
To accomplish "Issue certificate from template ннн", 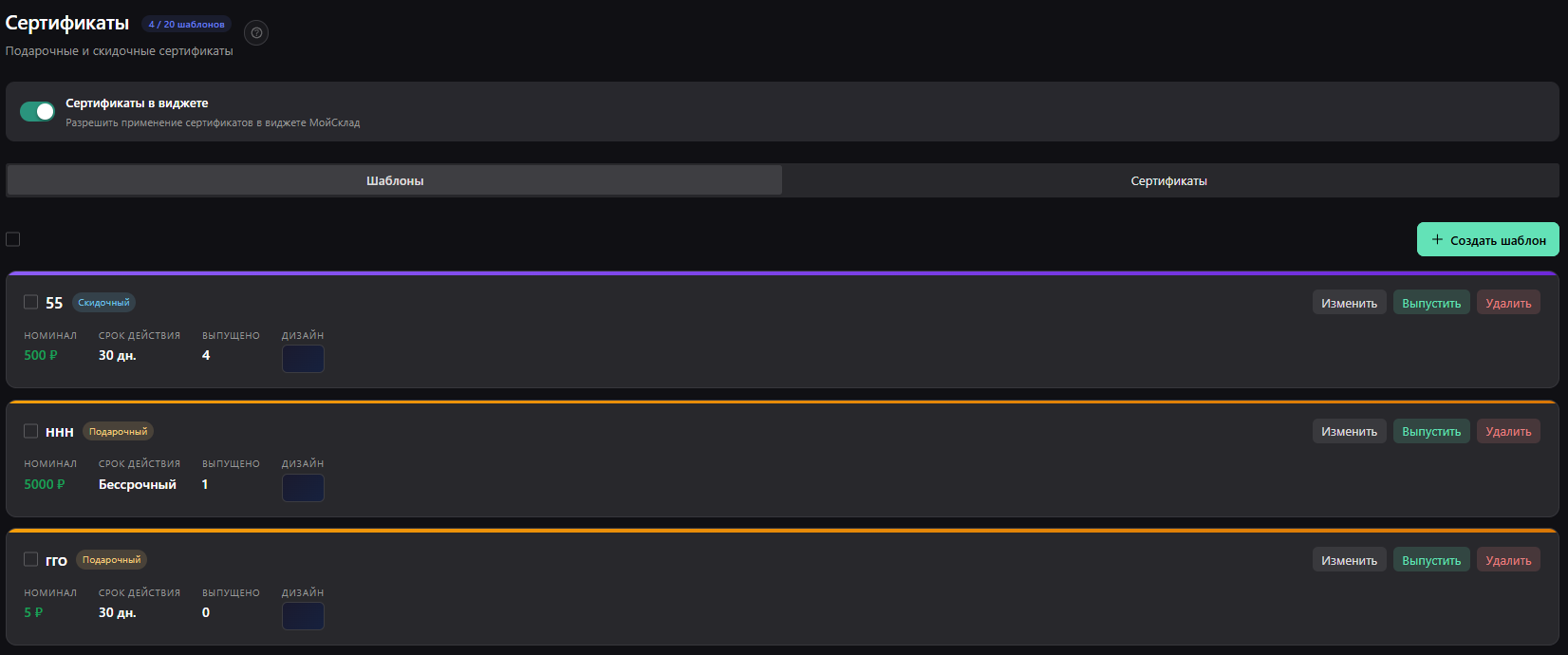I will pos(1431,431).
